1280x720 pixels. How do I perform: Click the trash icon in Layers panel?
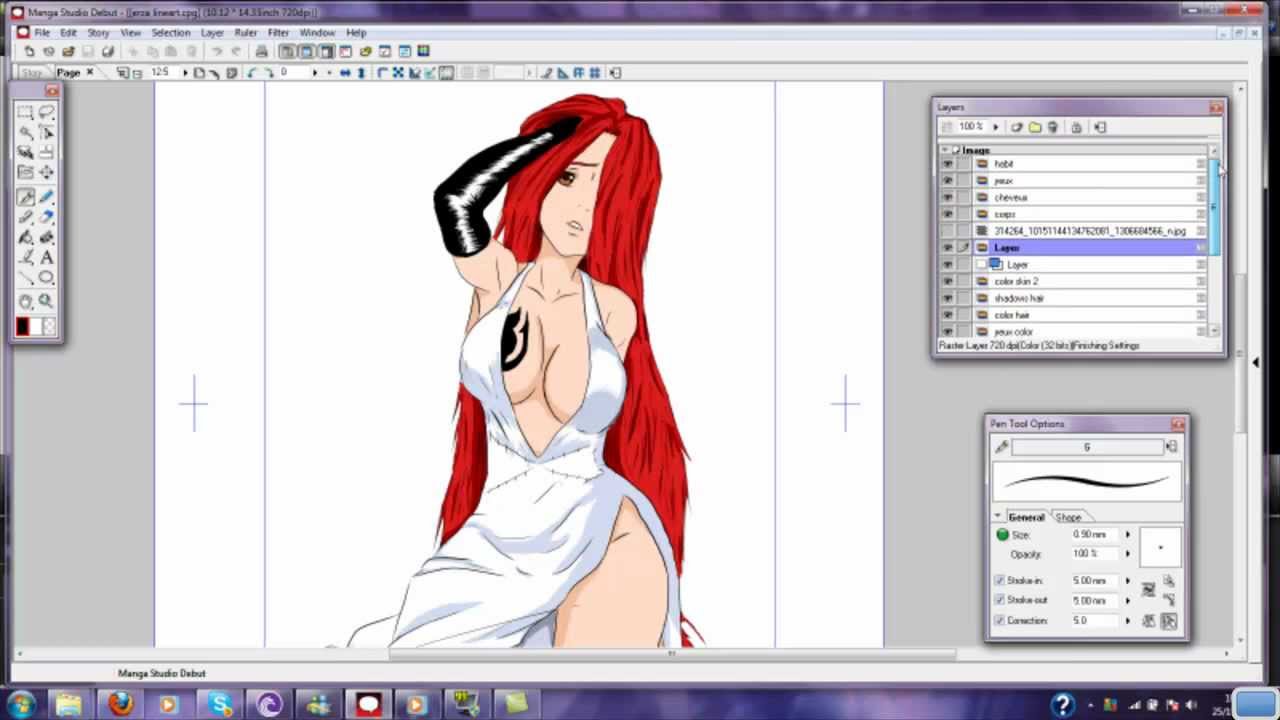coord(1053,127)
